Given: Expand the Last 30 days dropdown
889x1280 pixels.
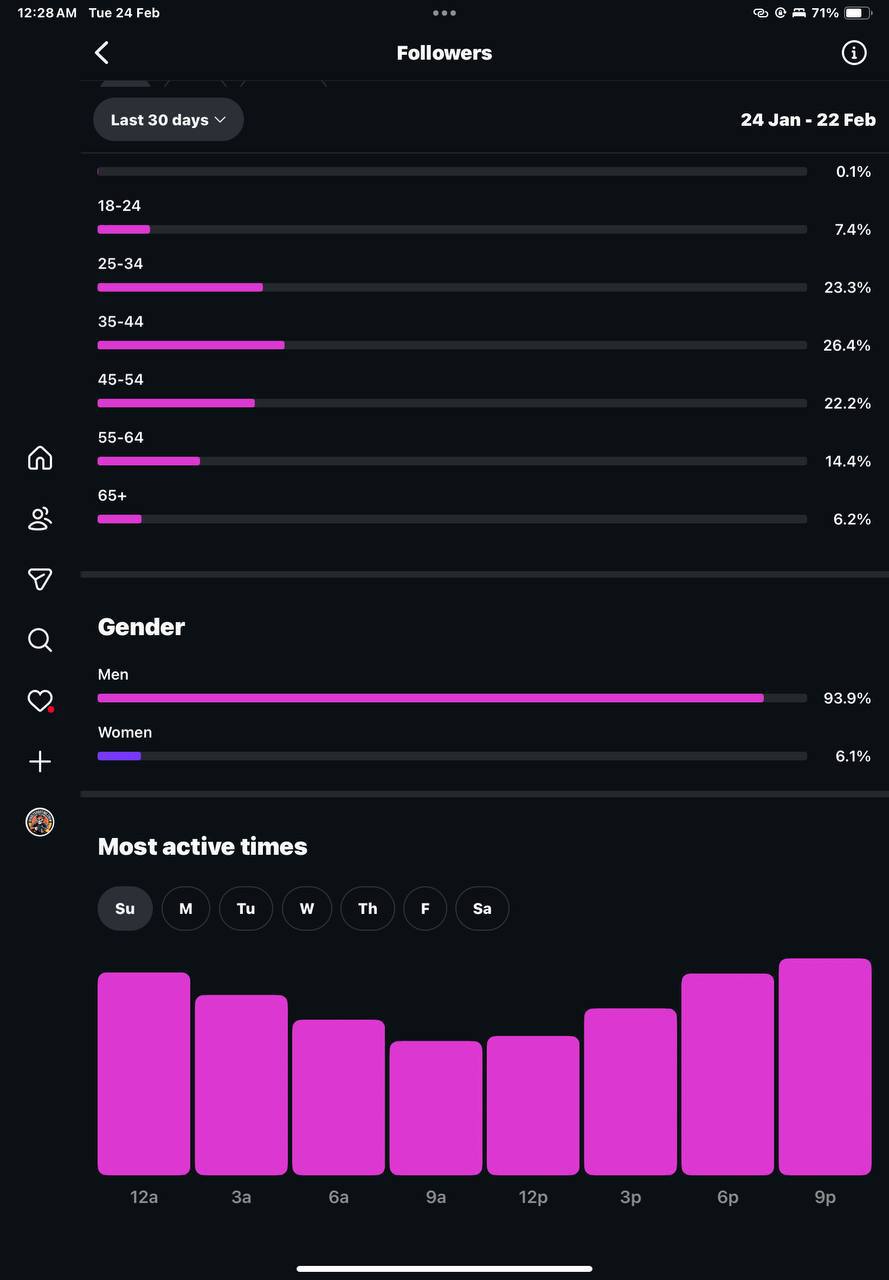Looking at the screenshot, I should pos(168,119).
